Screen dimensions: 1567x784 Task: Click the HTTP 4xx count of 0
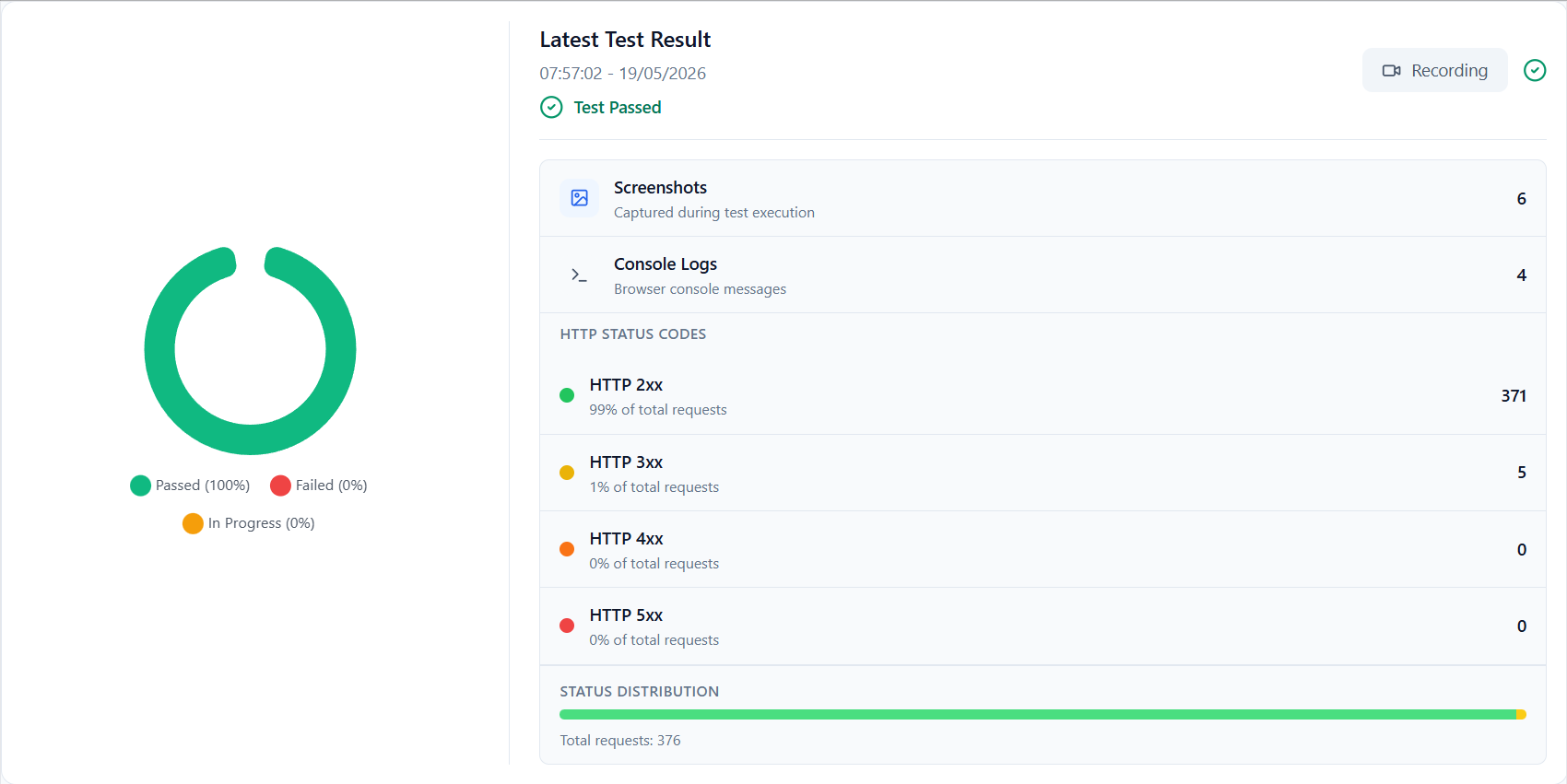tap(1522, 550)
